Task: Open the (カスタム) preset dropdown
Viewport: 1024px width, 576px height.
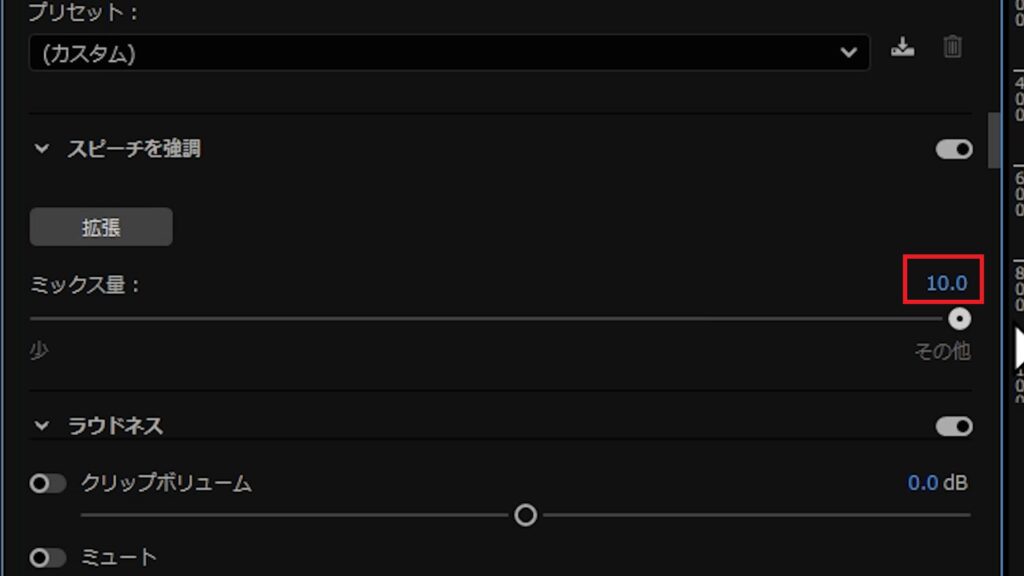Action: click(449, 53)
